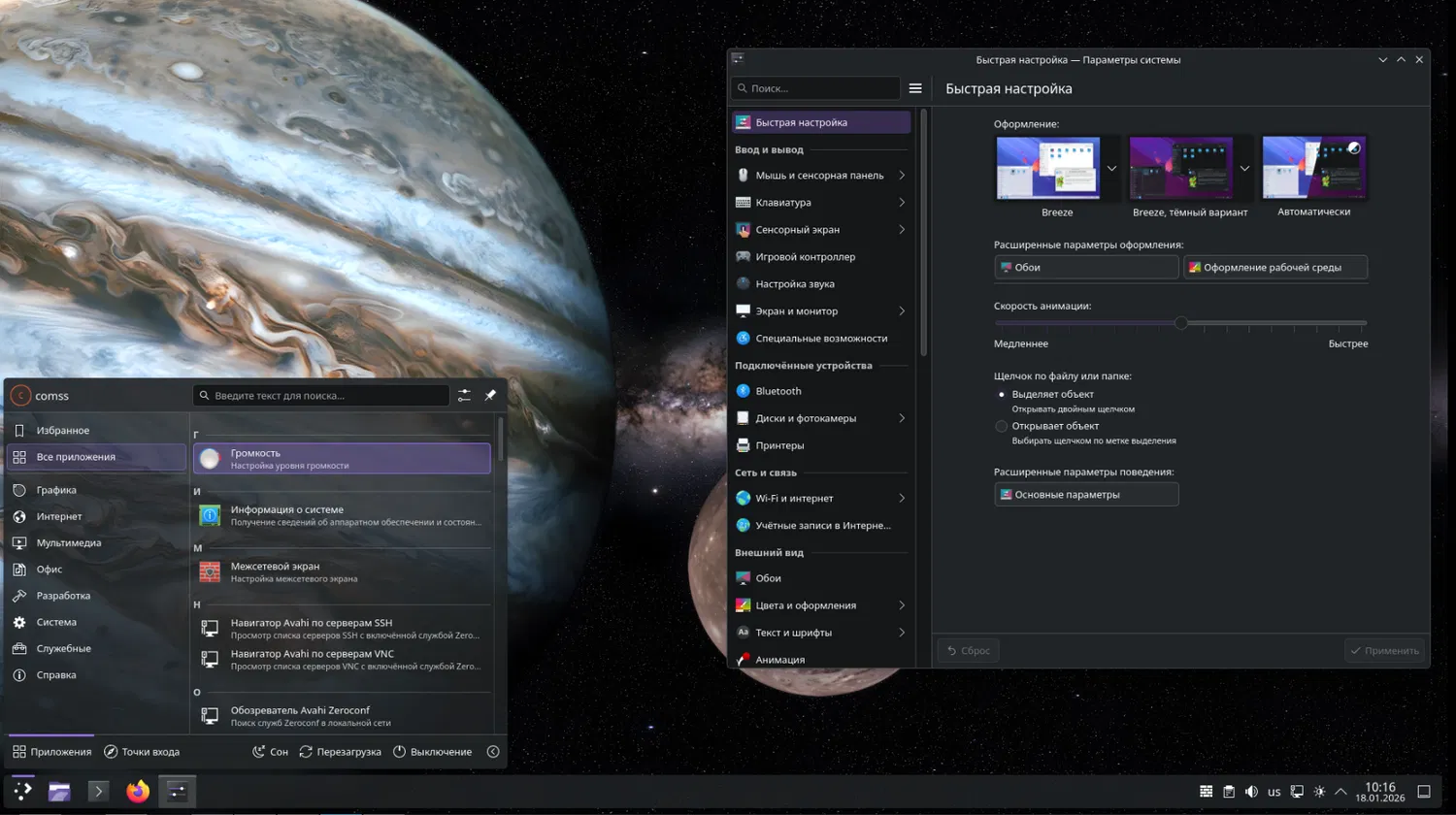Launch Громкость from the application list
Viewport: 1456px width, 815px height.
tap(342, 459)
